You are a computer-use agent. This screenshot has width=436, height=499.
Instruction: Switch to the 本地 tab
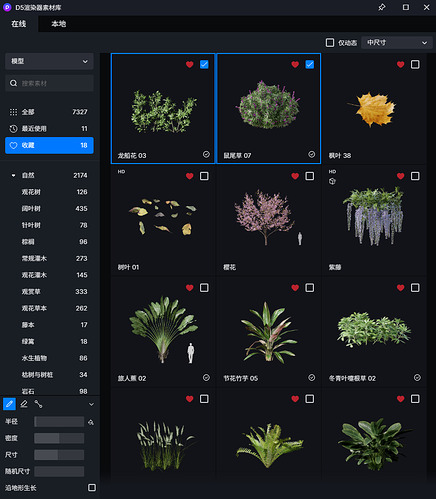[x=59, y=24]
